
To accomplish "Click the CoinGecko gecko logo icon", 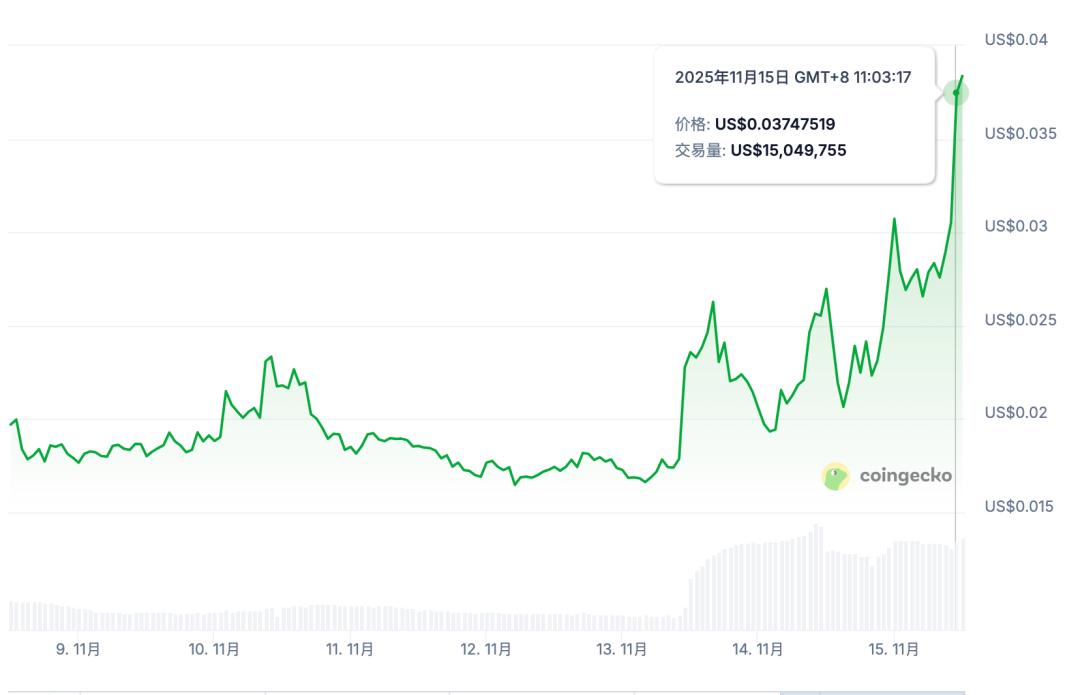I will tap(836, 476).
